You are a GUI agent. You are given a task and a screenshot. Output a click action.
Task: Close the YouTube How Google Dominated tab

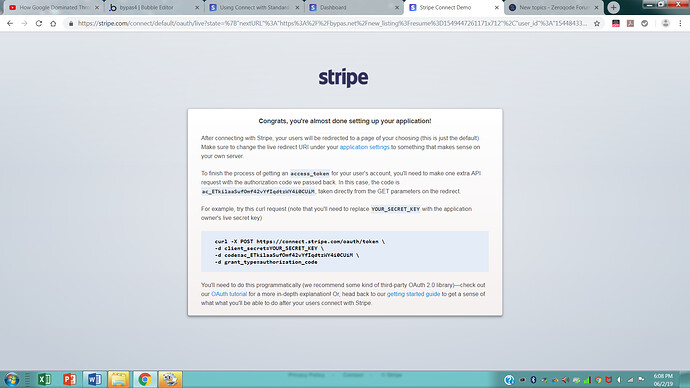[x=97, y=7]
